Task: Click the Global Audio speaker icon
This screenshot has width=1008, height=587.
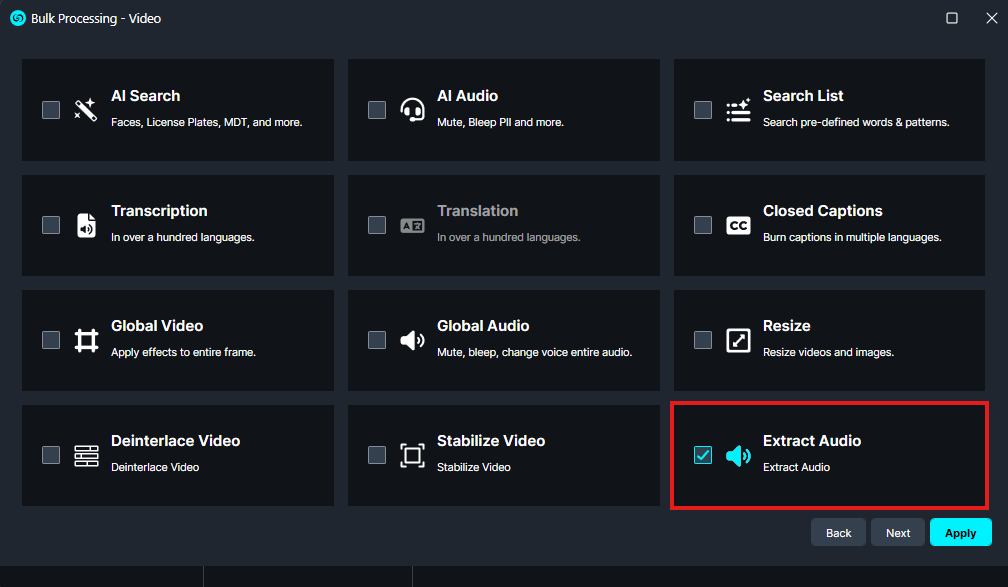Action: 412,340
